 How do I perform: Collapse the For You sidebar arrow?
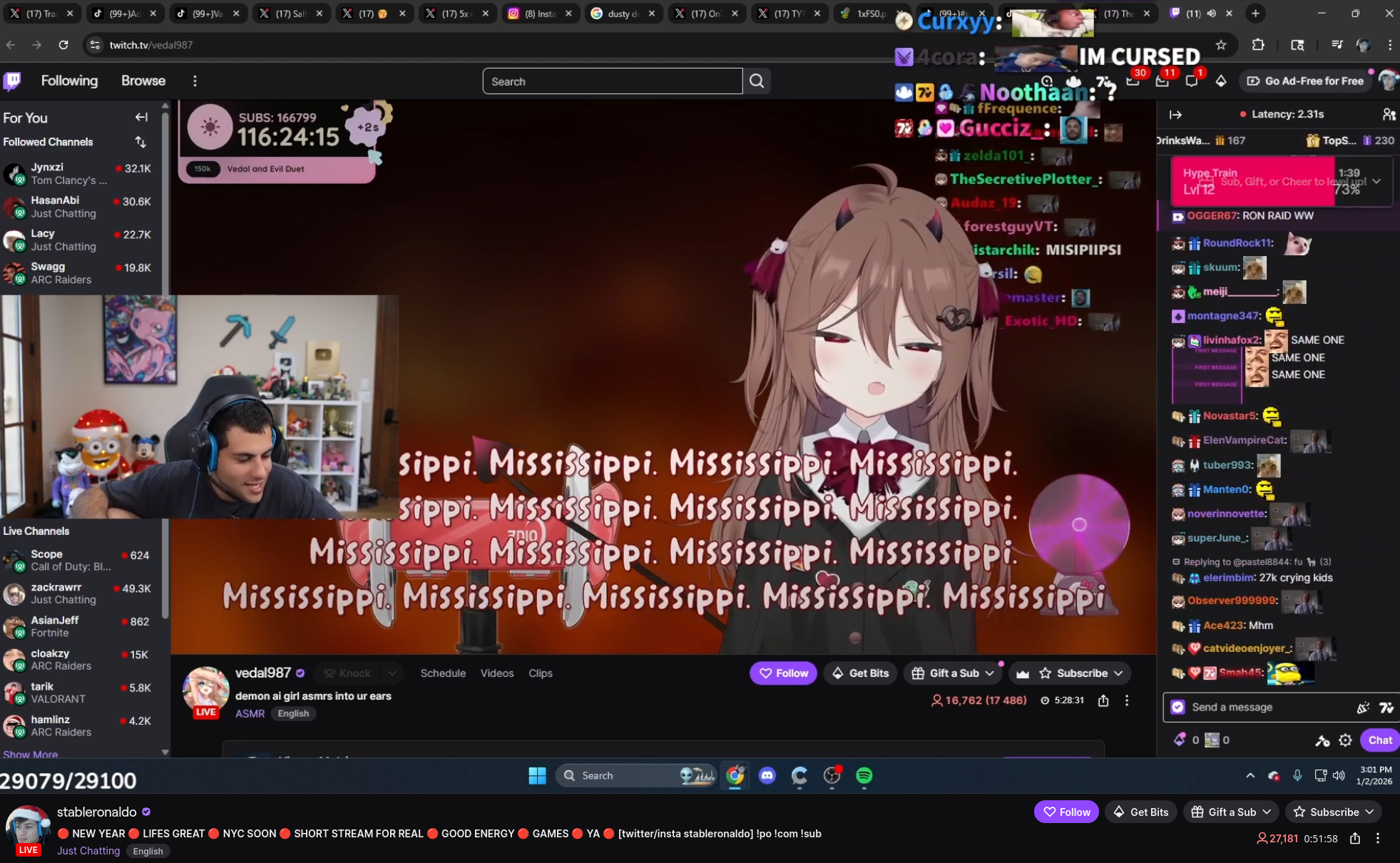141,118
